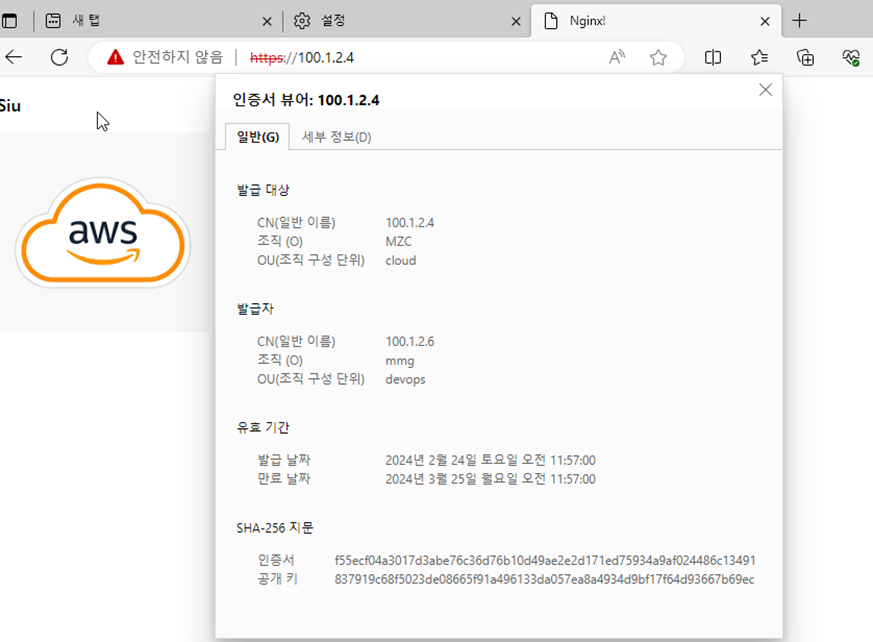Click the 발급 대상 section heading
The width and height of the screenshot is (873, 642).
click(263, 190)
